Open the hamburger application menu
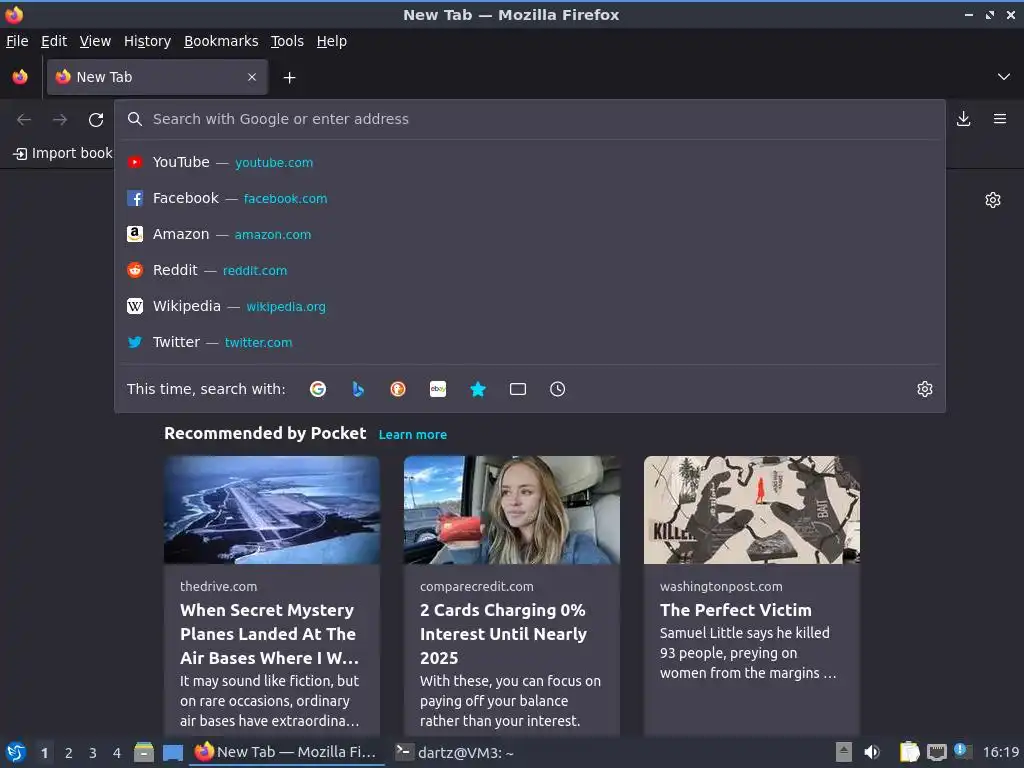1024x768 pixels. tap(1000, 119)
